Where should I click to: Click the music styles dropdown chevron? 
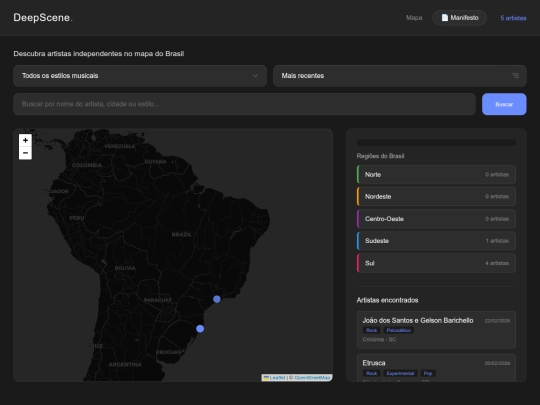tap(255, 75)
